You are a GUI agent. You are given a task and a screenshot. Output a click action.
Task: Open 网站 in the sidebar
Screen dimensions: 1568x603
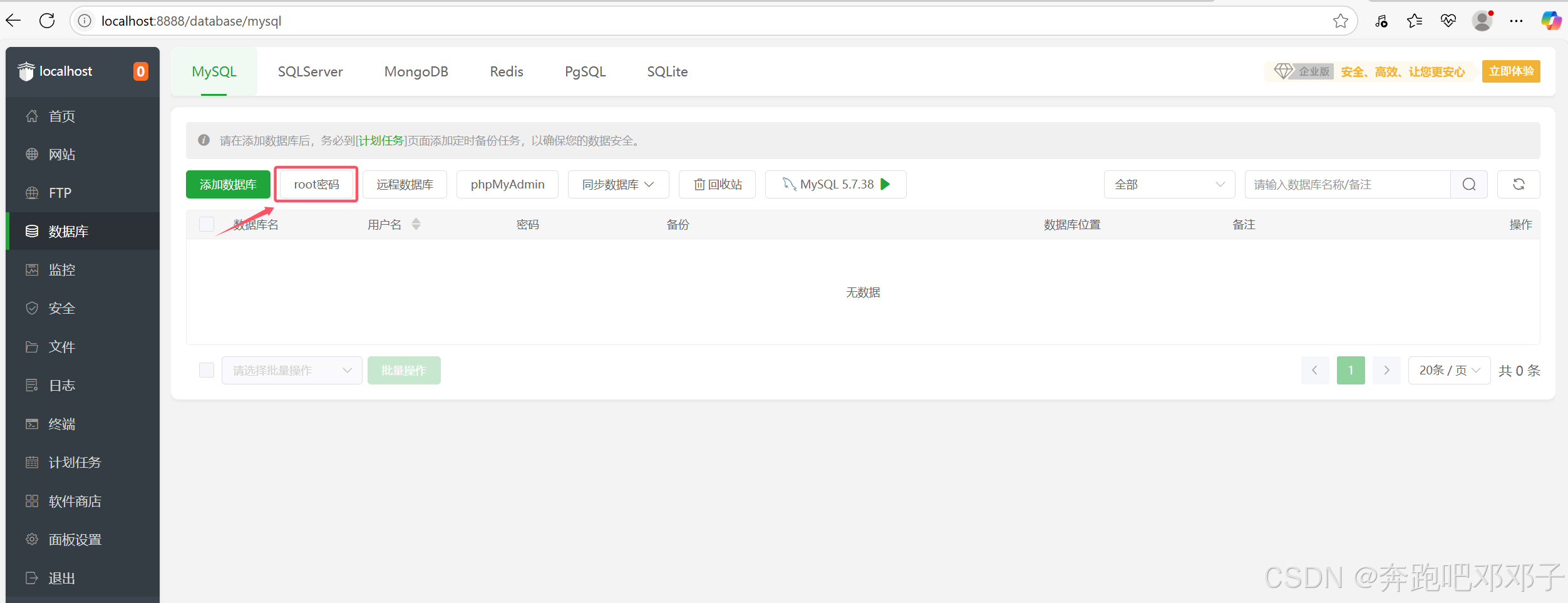point(83,155)
